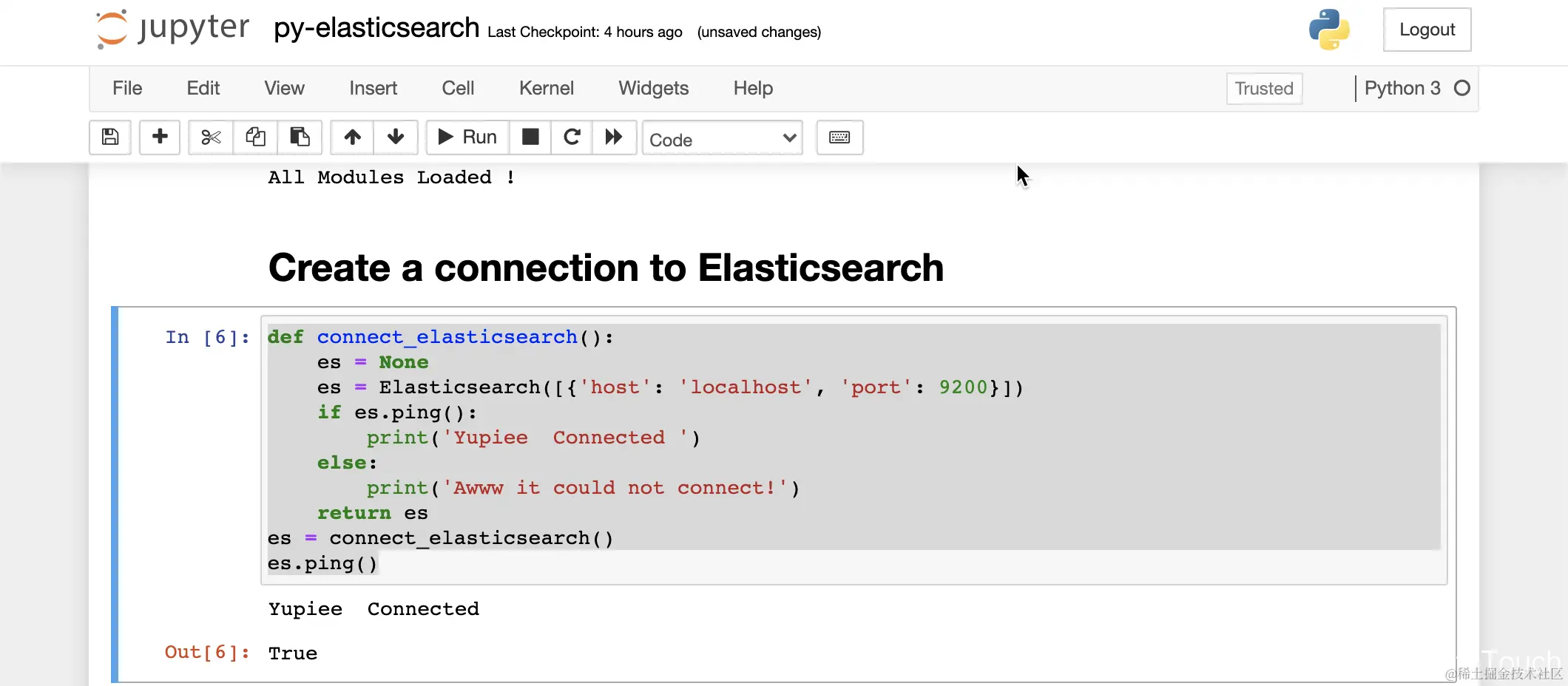
Task: Click the Python 3 kernel name
Action: tap(1402, 88)
